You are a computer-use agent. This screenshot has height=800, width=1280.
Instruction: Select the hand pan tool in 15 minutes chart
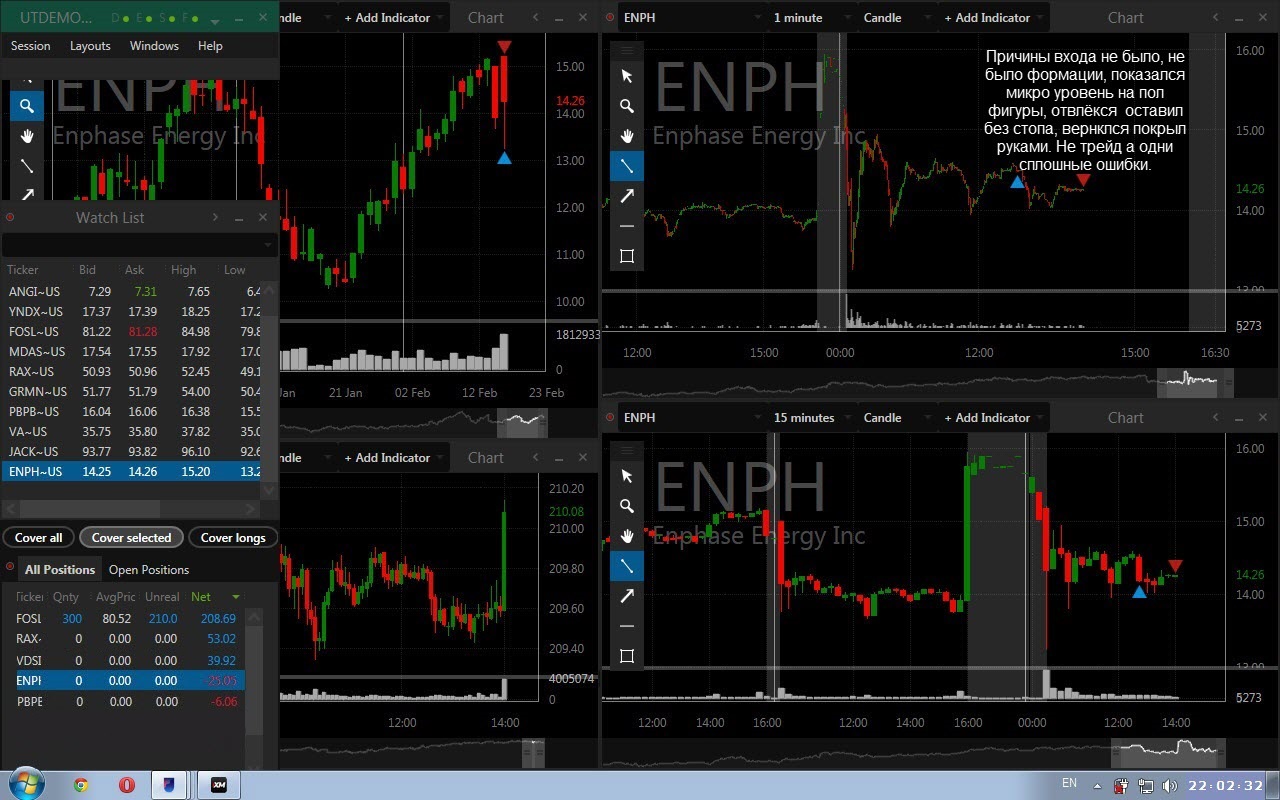(x=627, y=536)
